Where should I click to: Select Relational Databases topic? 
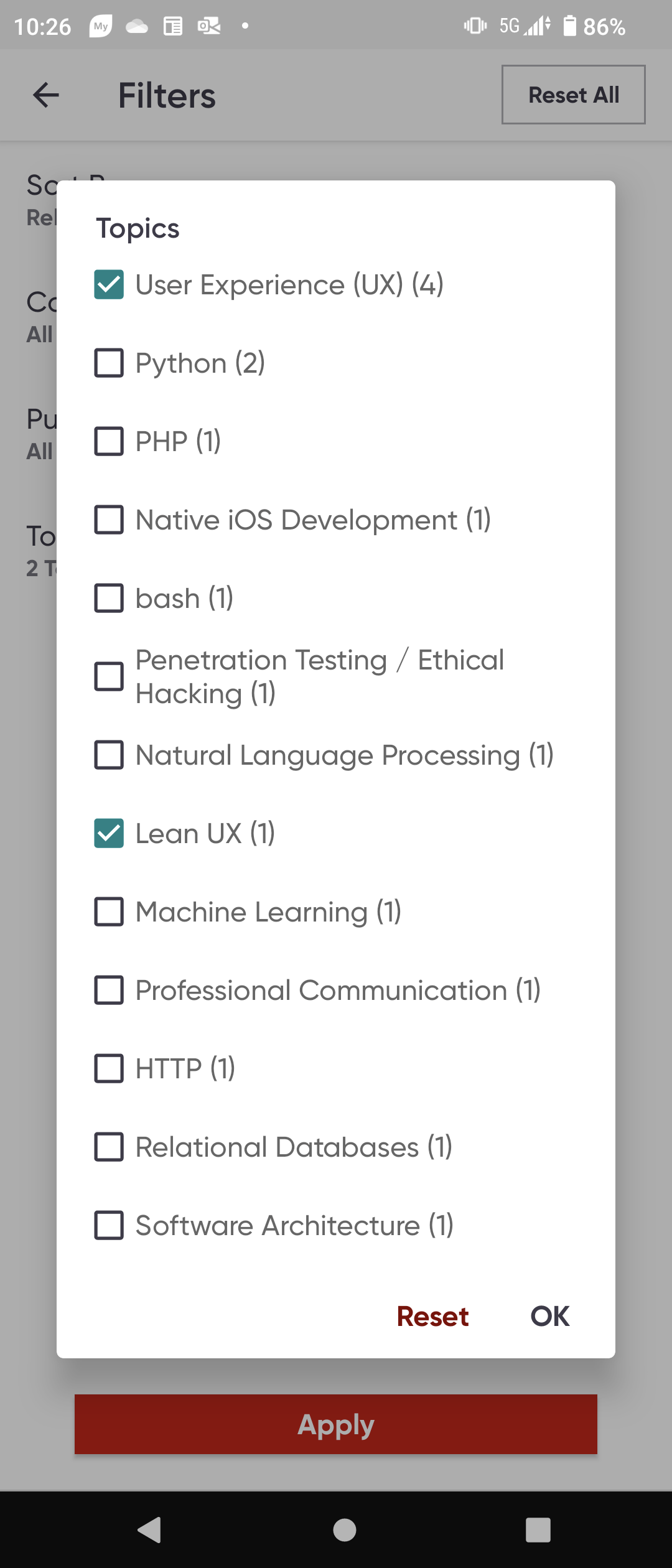pos(109,1147)
